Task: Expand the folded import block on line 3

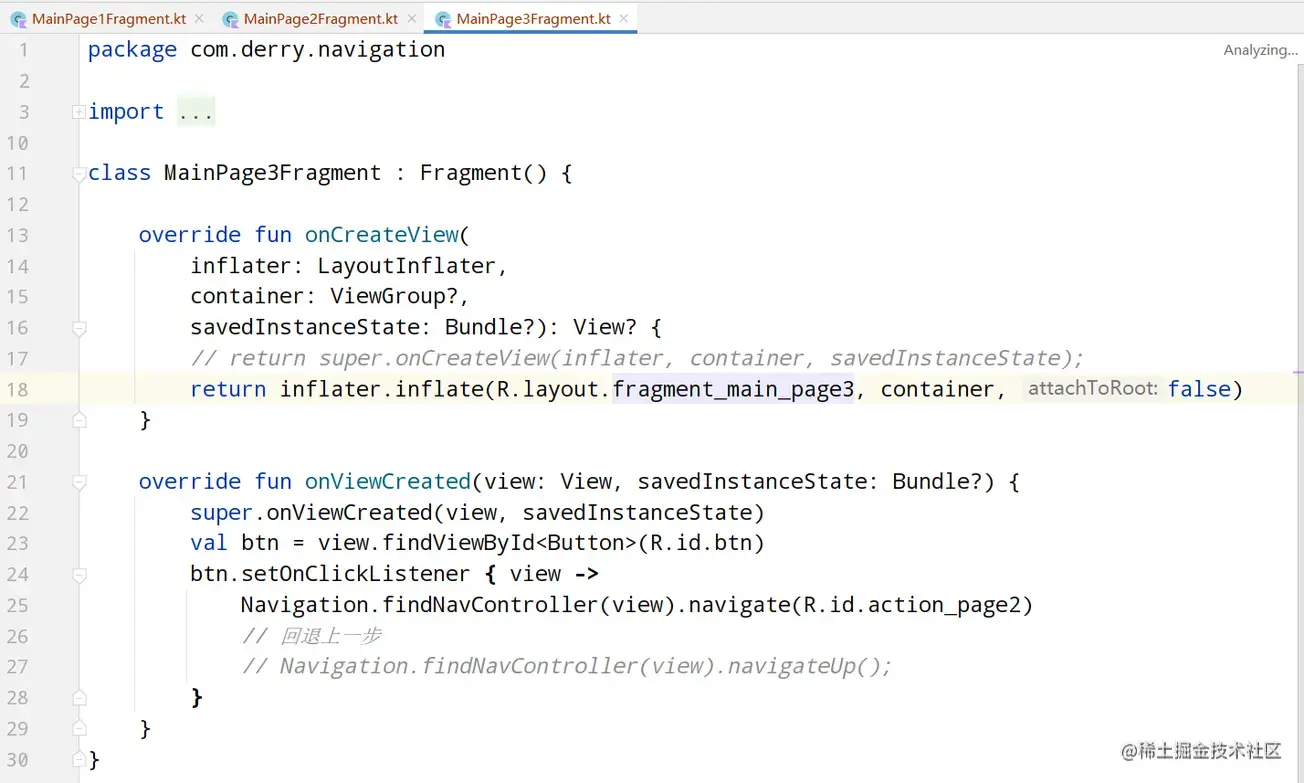Action: (79, 112)
